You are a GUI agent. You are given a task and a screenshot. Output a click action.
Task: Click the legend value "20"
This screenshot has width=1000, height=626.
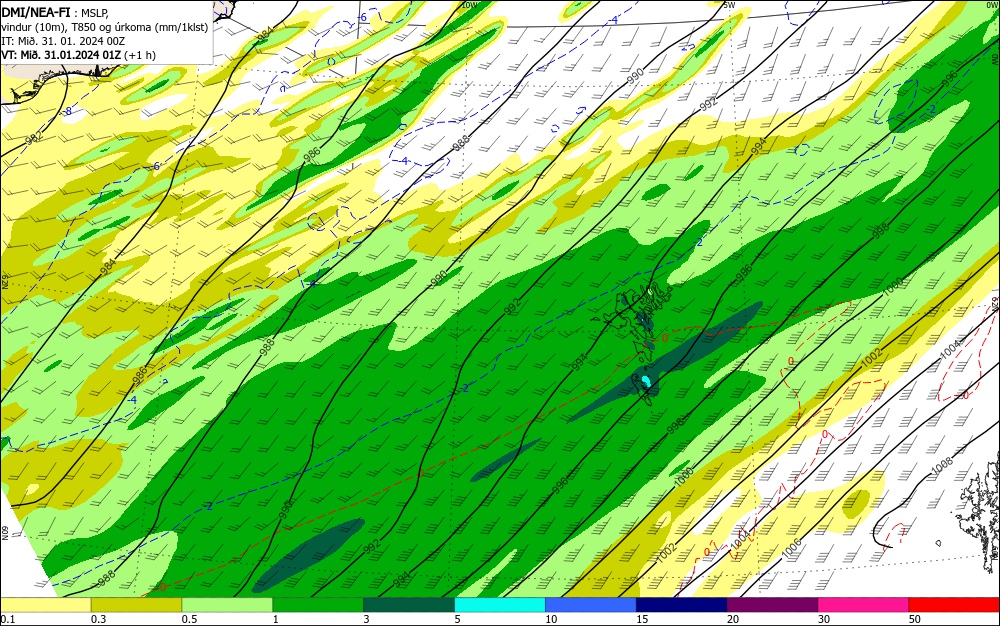[x=733, y=619]
